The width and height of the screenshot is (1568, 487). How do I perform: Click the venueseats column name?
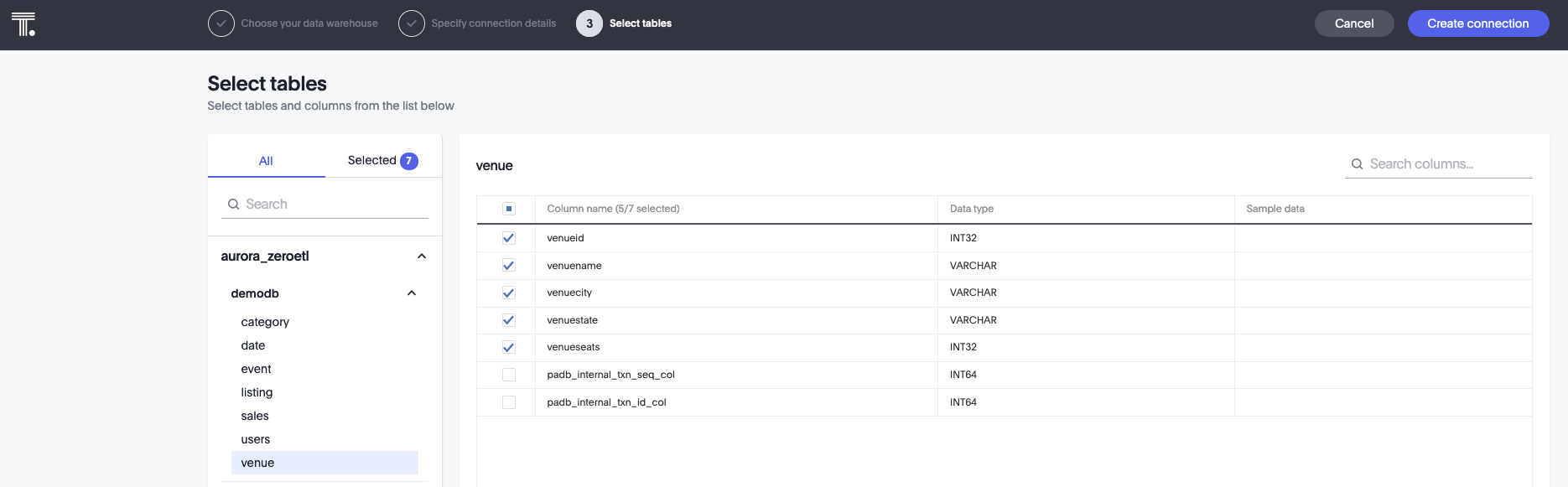[x=574, y=347]
